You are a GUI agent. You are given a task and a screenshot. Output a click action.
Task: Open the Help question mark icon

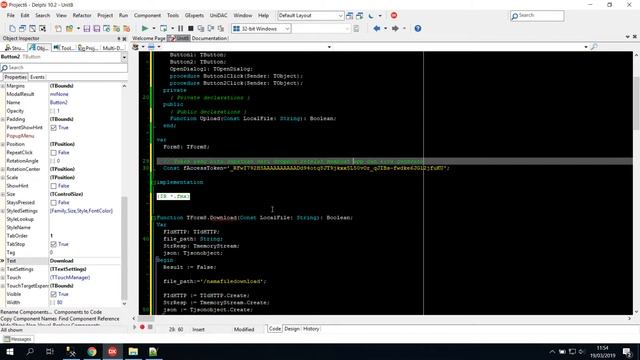pyautogui.click(x=418, y=29)
